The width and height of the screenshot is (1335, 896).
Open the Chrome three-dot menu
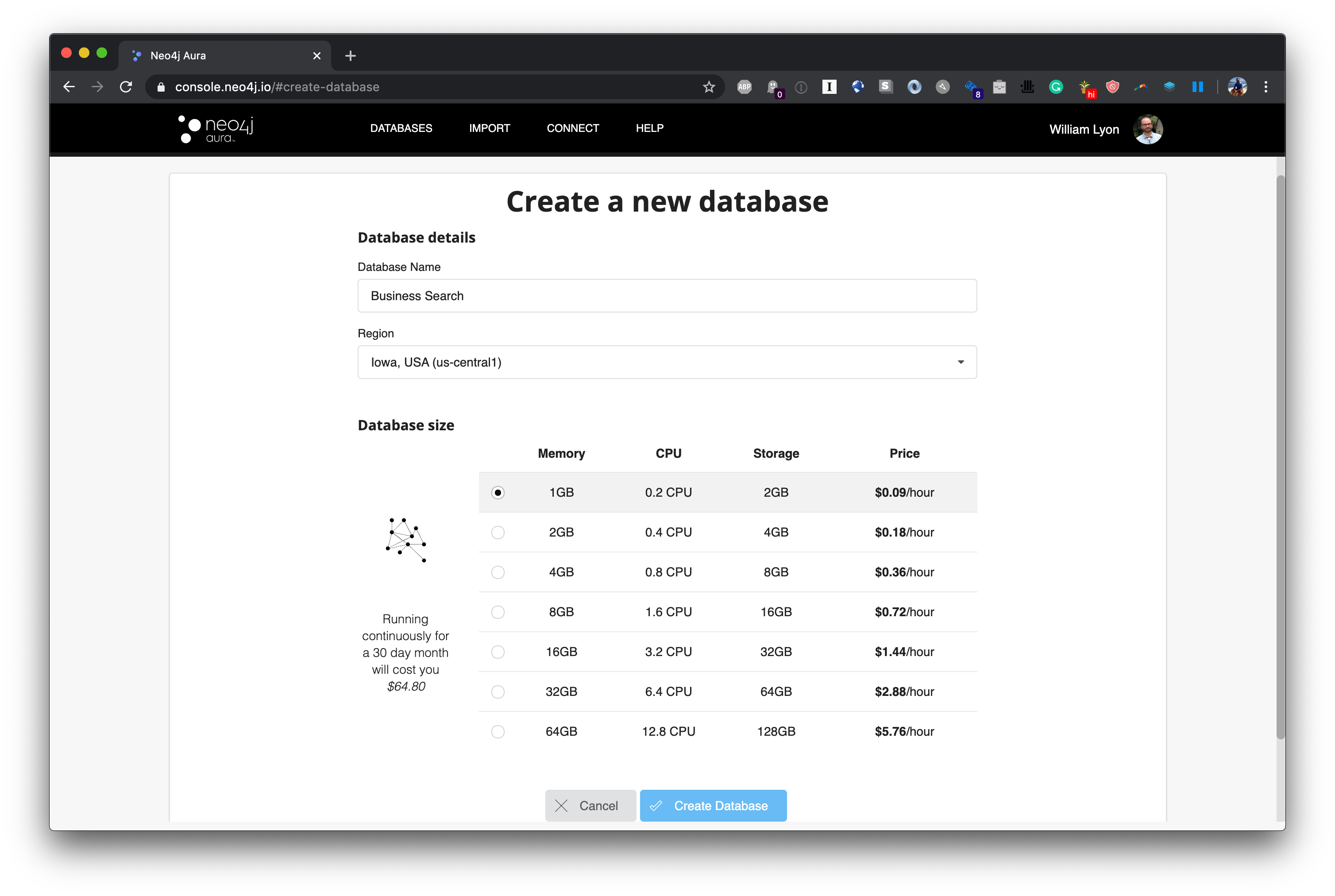(x=1266, y=87)
